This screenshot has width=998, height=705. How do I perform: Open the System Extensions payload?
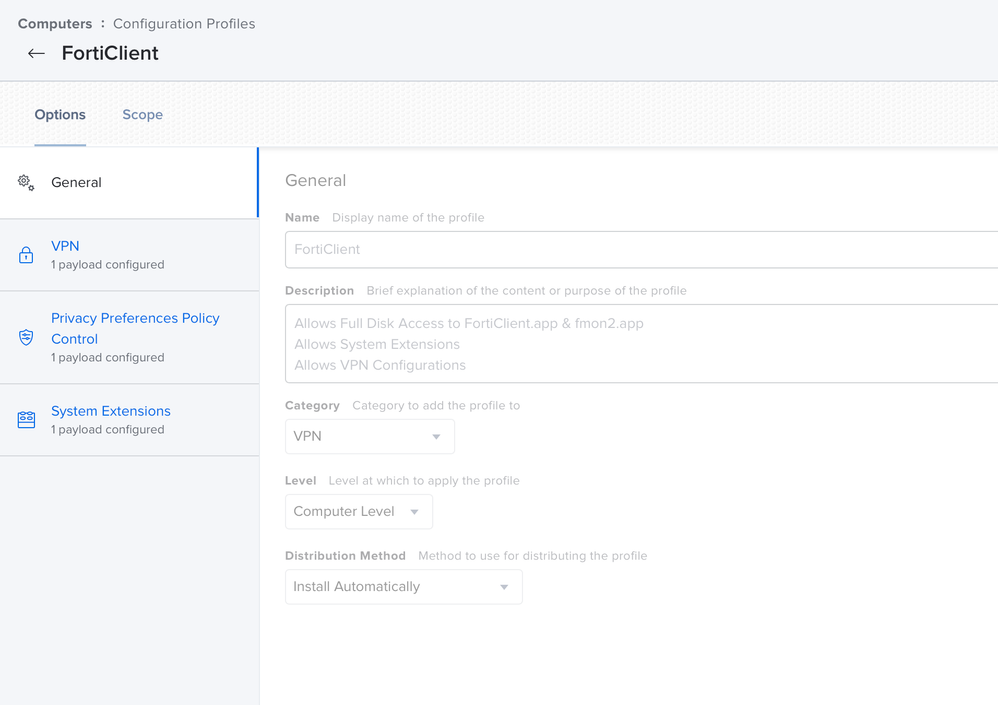(x=129, y=420)
